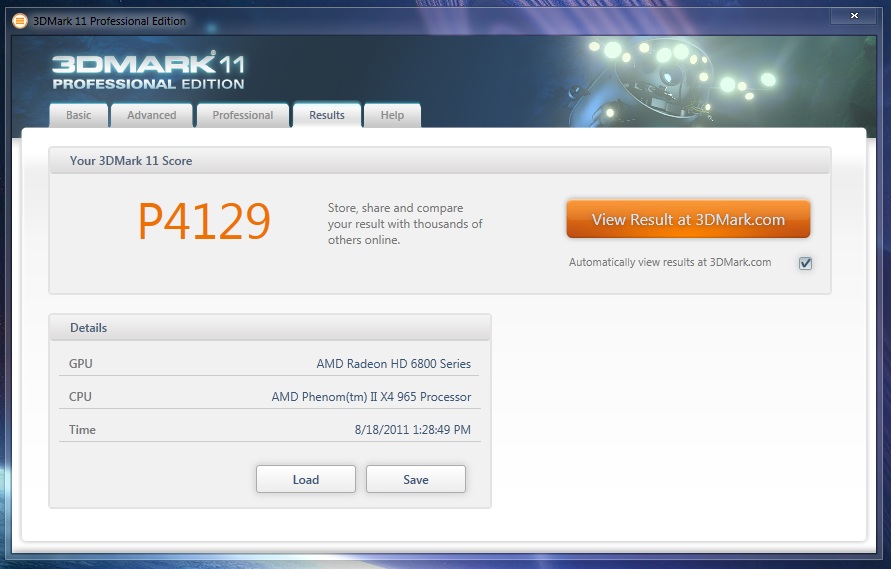Click the window title text in title bar
This screenshot has width=891, height=569.
click(109, 21)
